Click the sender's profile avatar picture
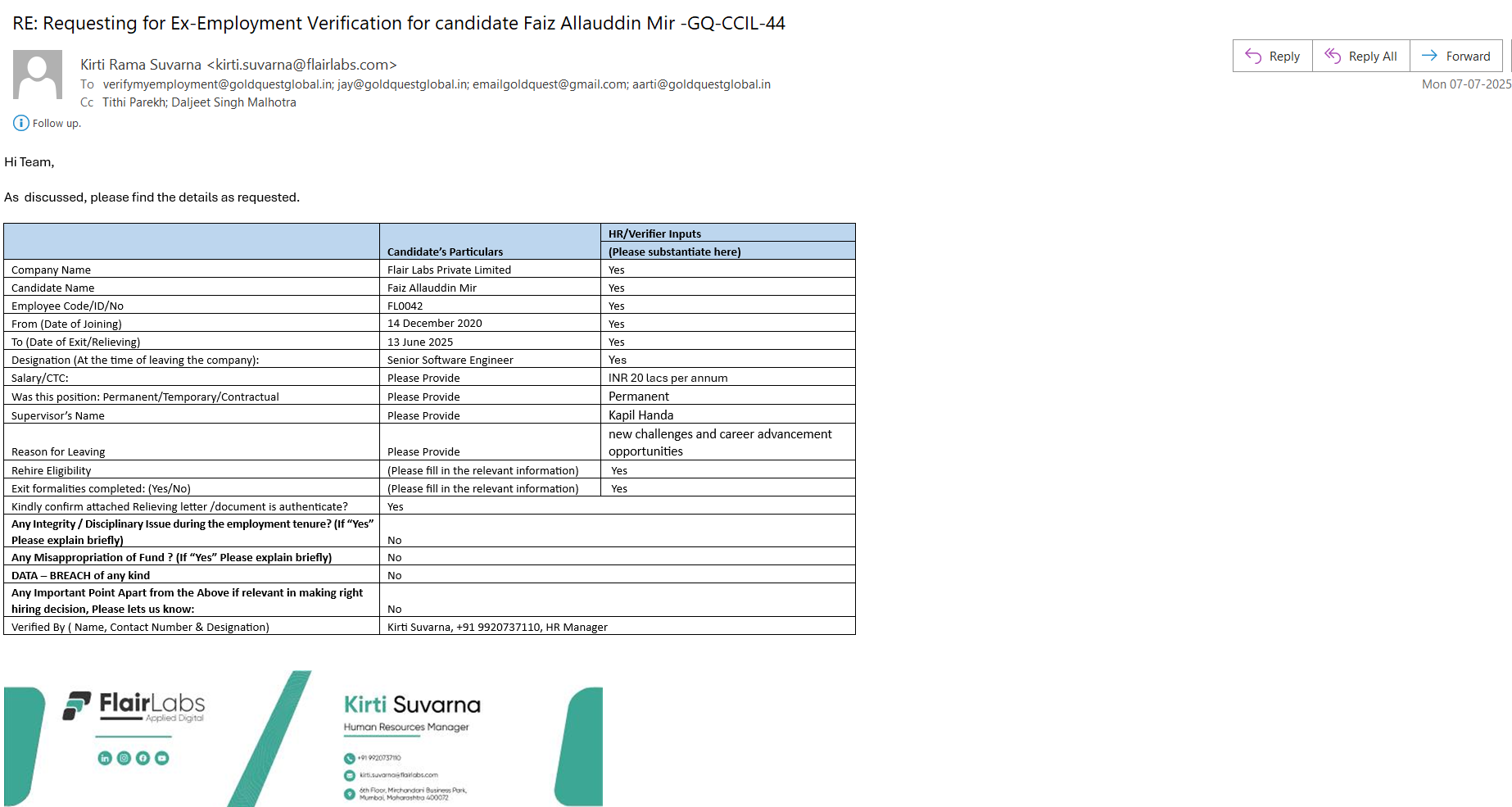This screenshot has height=807, width=1512. (38, 75)
